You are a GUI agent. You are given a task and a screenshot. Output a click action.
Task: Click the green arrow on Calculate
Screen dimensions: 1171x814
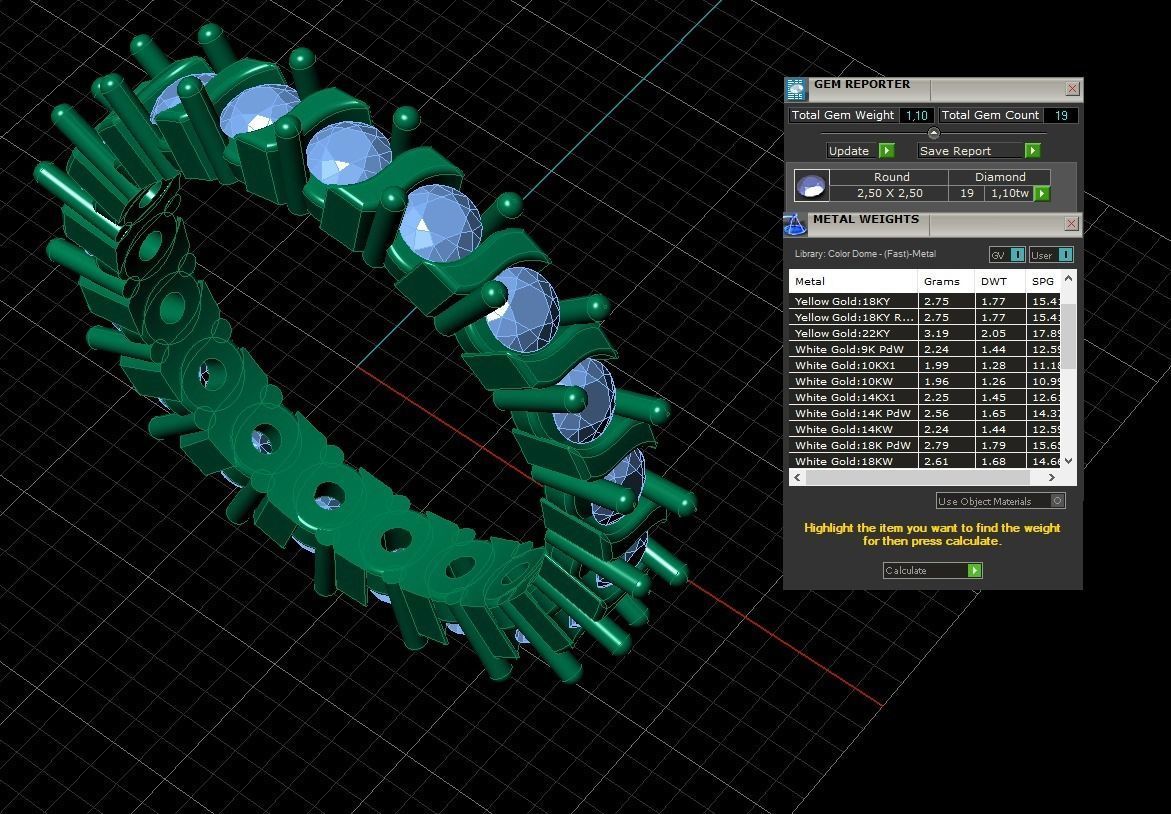point(975,571)
